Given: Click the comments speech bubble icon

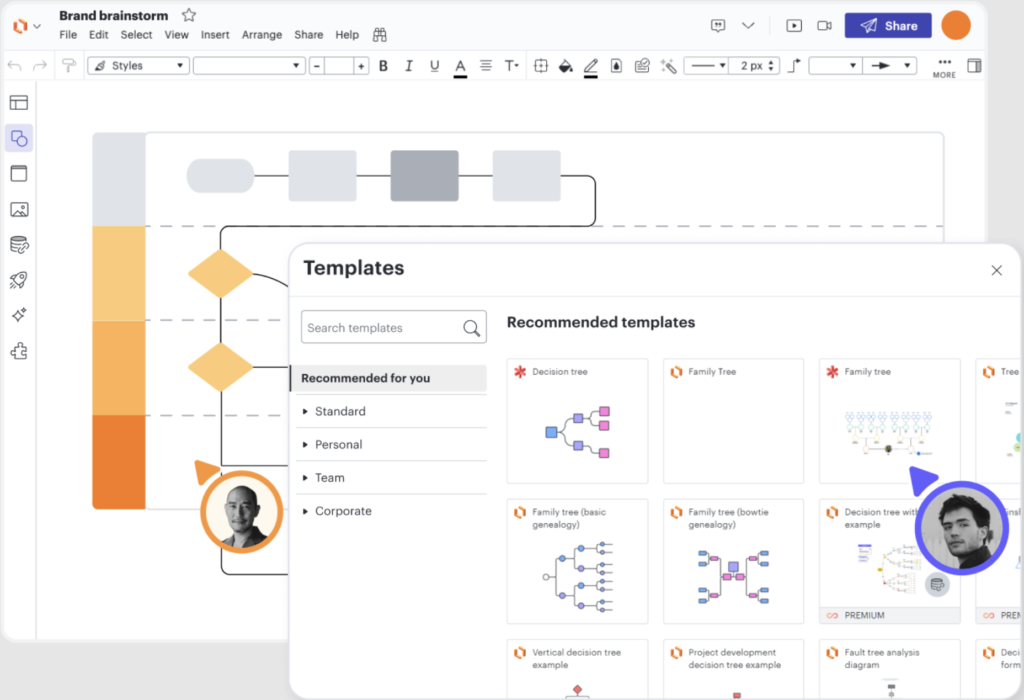Looking at the screenshot, I should point(718,25).
